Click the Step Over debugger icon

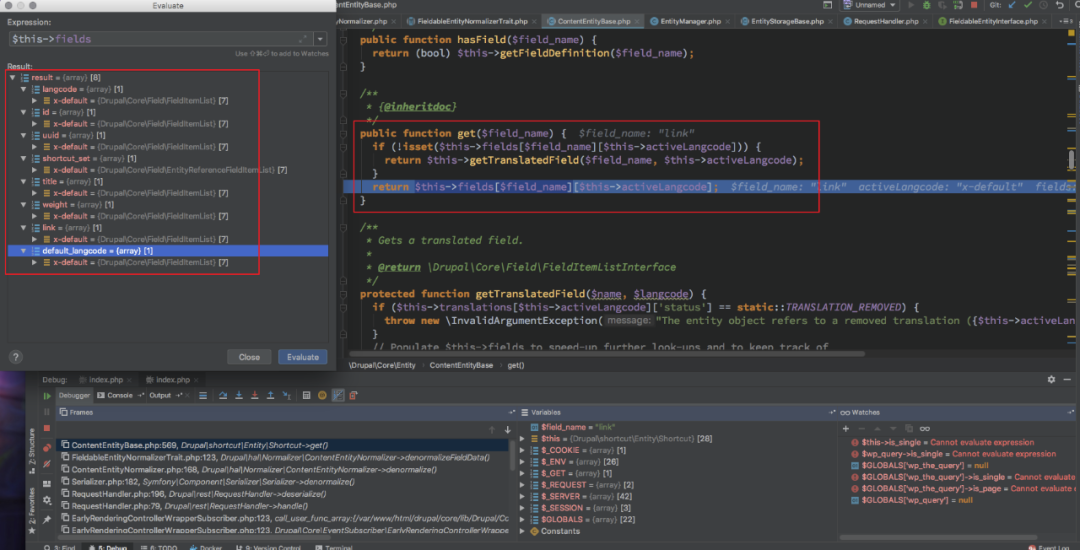point(222,395)
